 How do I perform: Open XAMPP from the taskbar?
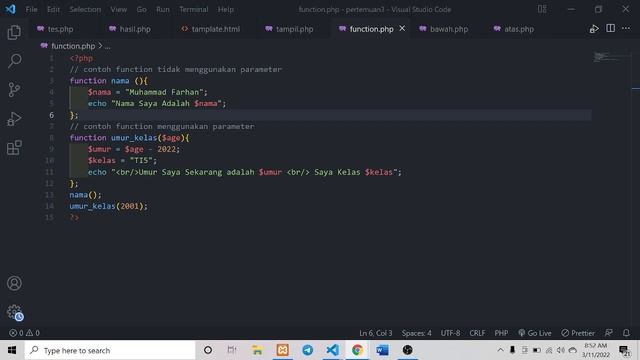pyautogui.click(x=282, y=350)
